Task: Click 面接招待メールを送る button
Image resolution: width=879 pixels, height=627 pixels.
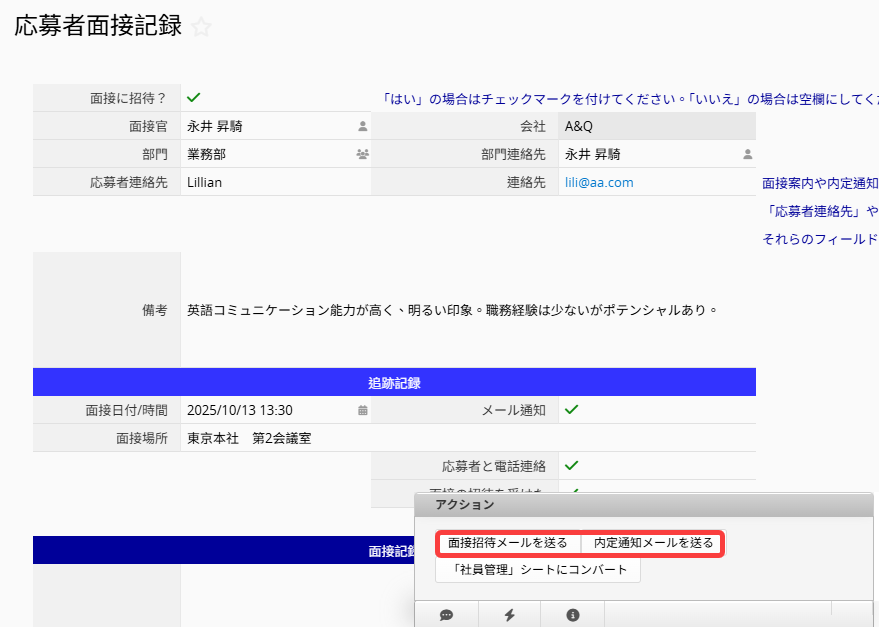Action: [x=508, y=543]
